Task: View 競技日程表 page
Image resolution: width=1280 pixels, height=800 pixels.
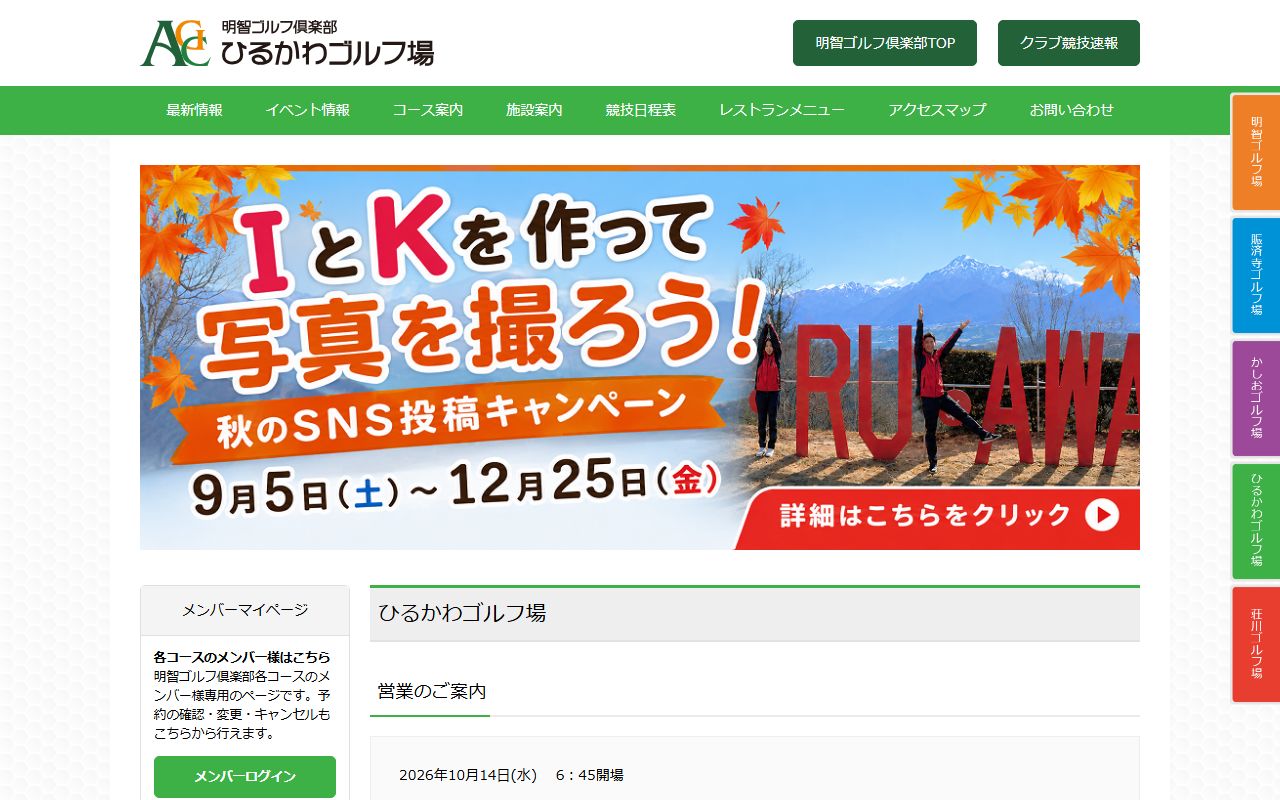Action: 641,110
